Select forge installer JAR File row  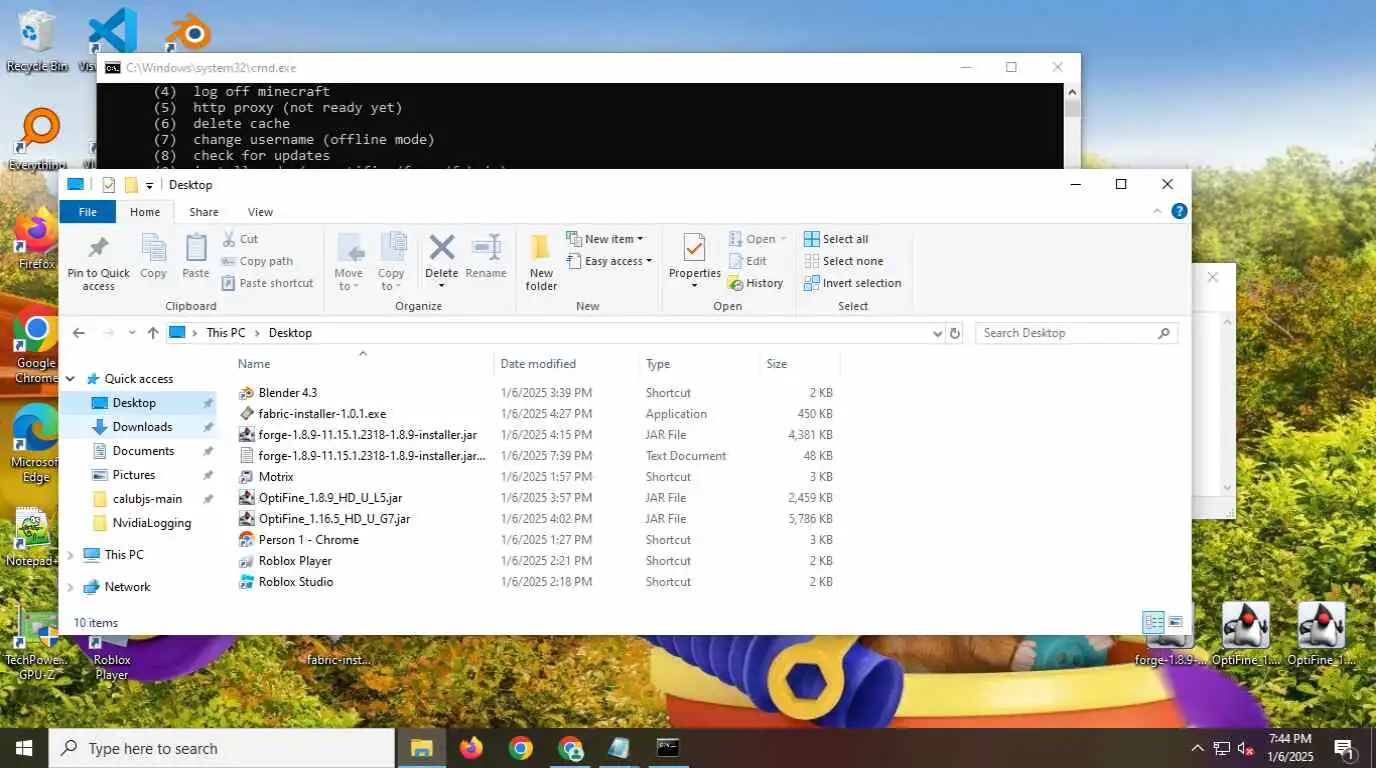(x=536, y=435)
